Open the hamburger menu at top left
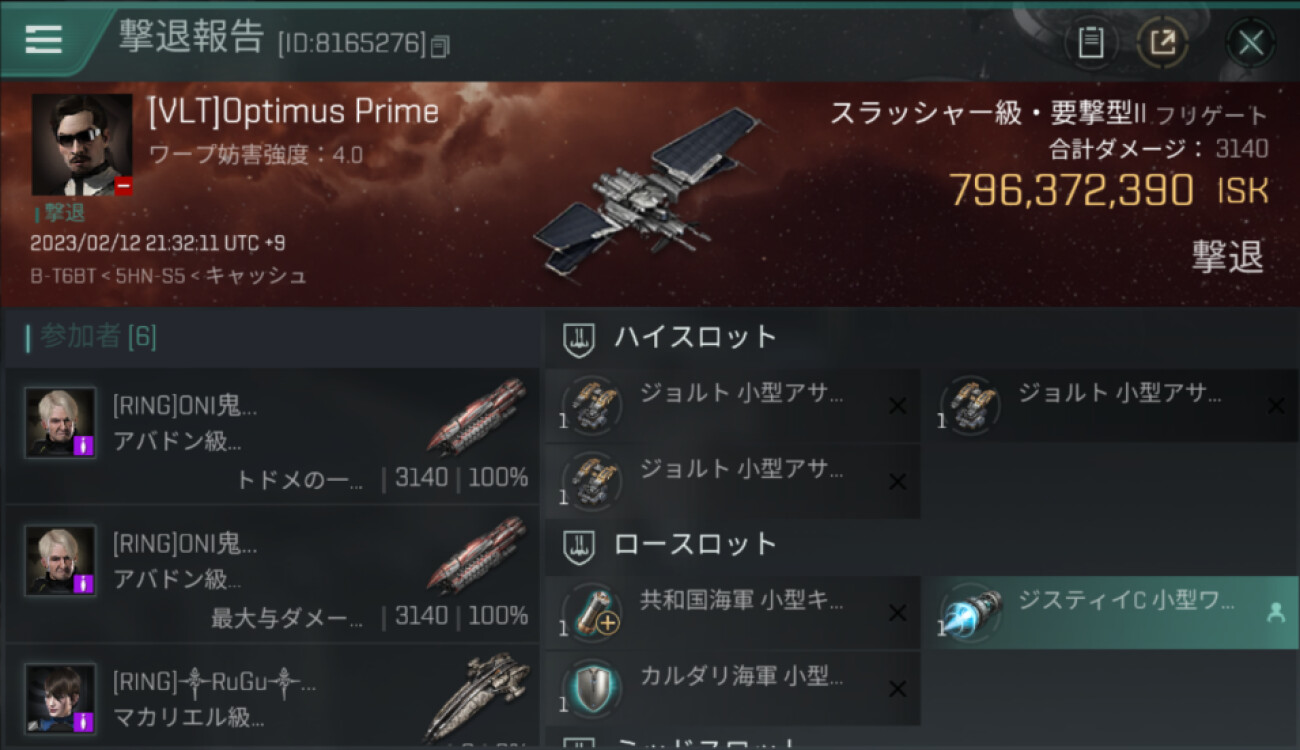The width and height of the screenshot is (1300, 750). [44, 40]
